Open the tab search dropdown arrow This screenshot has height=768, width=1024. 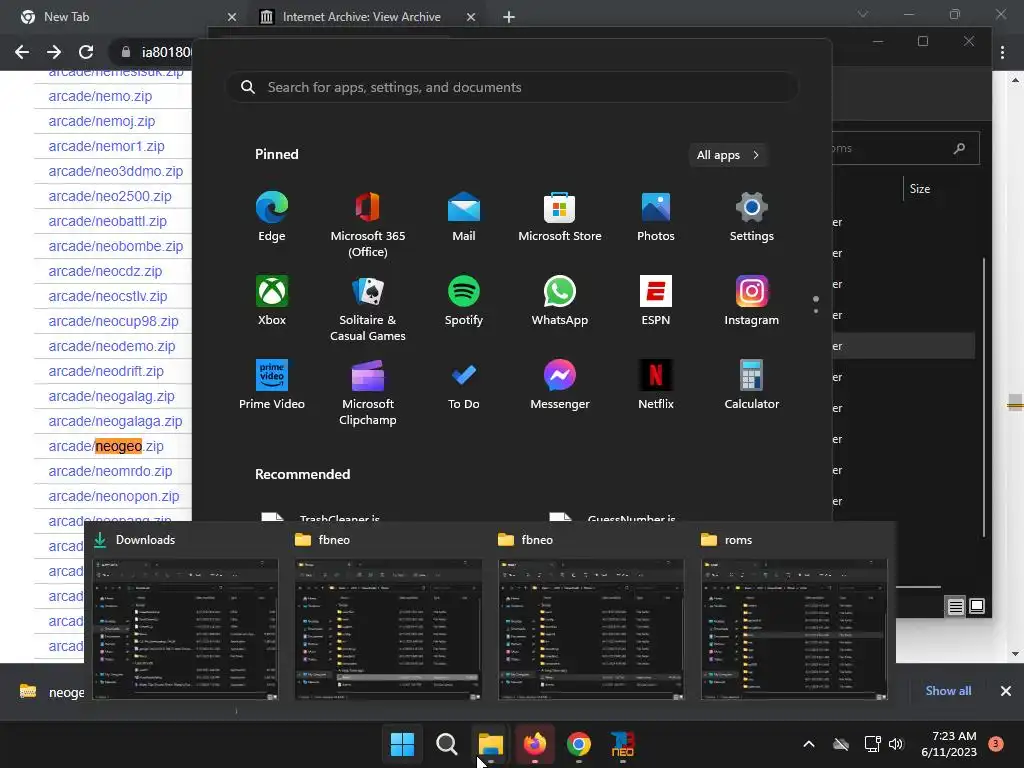pos(863,14)
